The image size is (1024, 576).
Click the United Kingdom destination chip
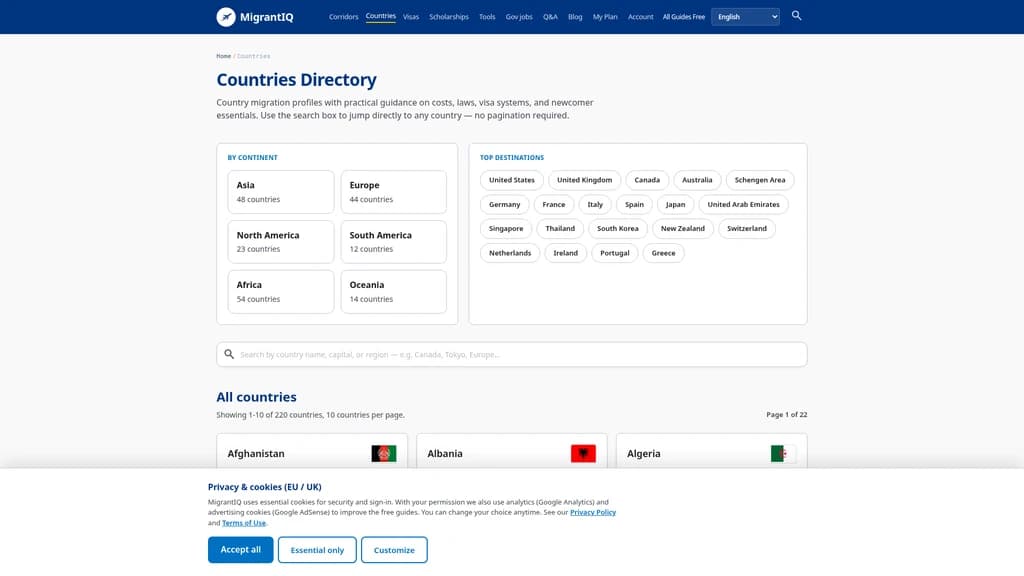584,180
